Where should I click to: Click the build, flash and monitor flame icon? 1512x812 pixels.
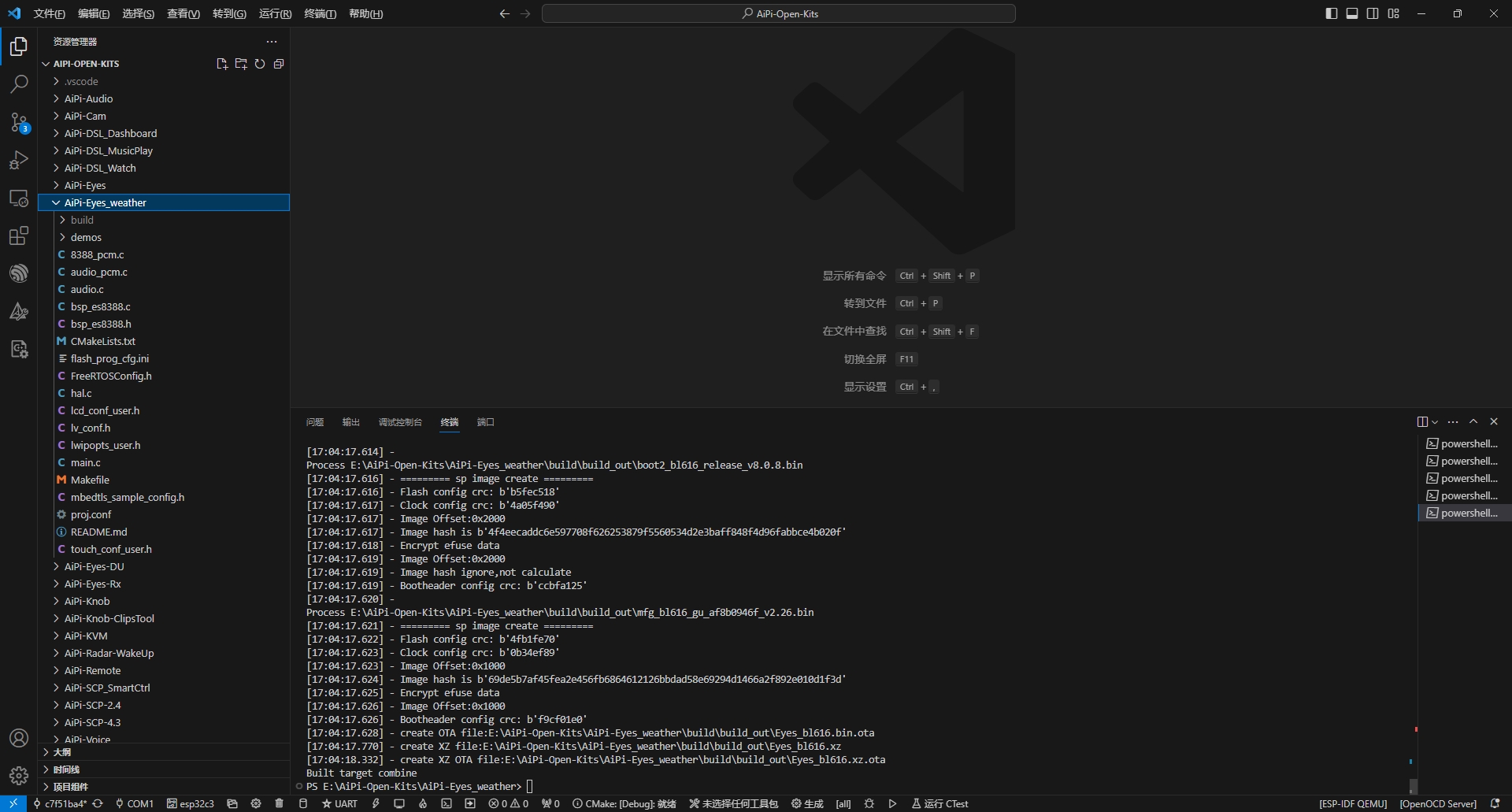tap(423, 804)
